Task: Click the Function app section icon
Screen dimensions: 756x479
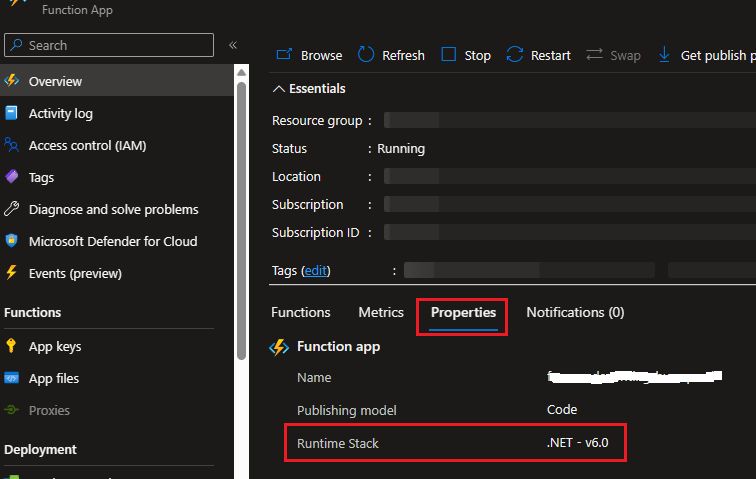Action: (x=279, y=346)
